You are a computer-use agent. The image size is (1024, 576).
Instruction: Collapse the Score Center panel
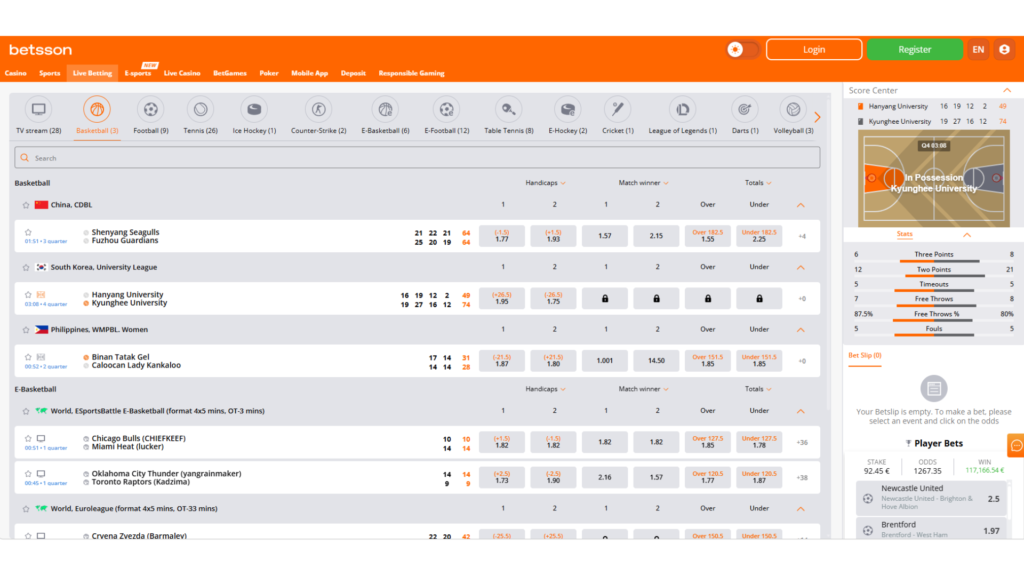[1007, 90]
